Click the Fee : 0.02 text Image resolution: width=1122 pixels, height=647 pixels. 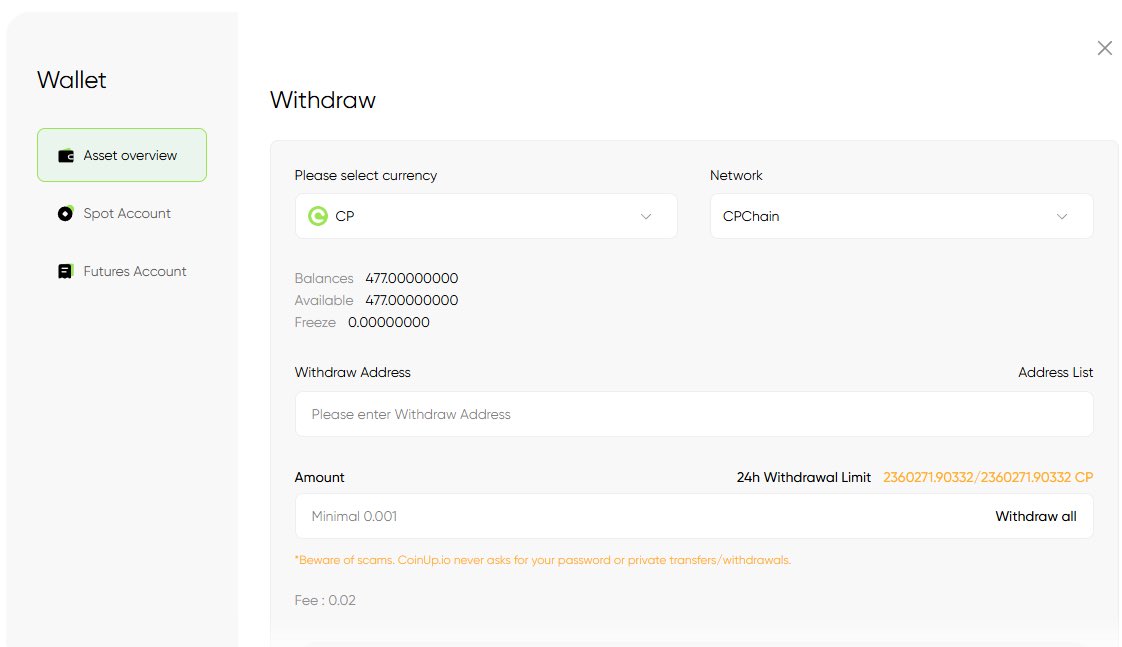coord(325,600)
